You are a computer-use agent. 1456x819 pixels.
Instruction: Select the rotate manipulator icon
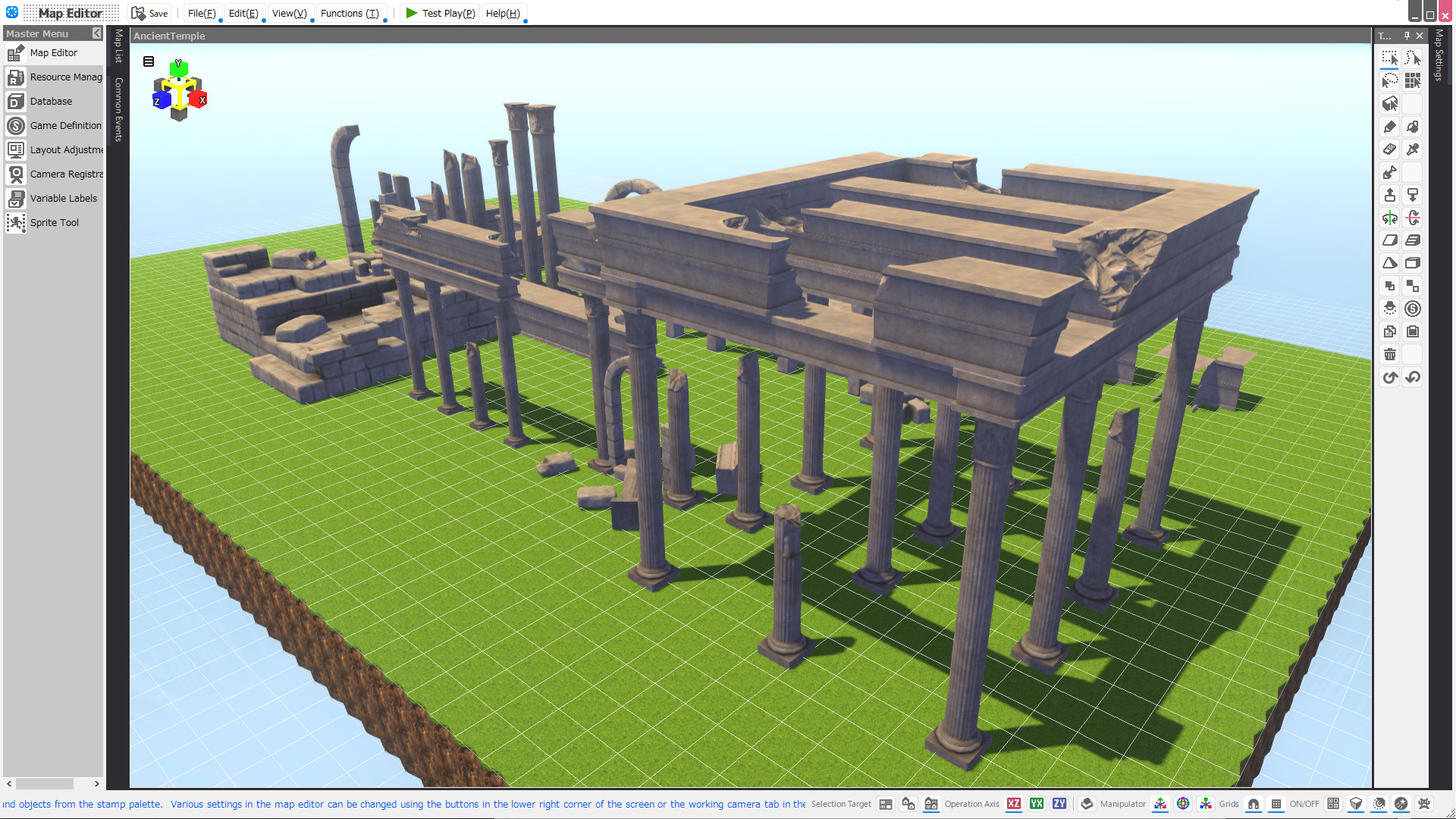click(1183, 804)
